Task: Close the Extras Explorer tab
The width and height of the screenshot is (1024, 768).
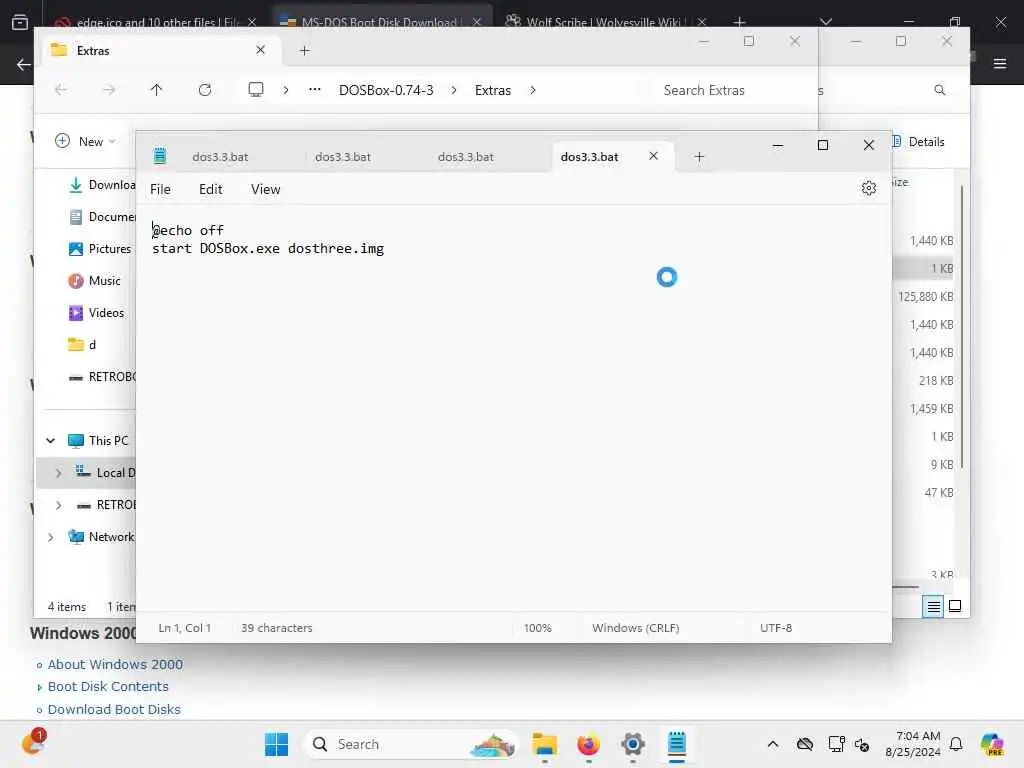Action: point(260,50)
